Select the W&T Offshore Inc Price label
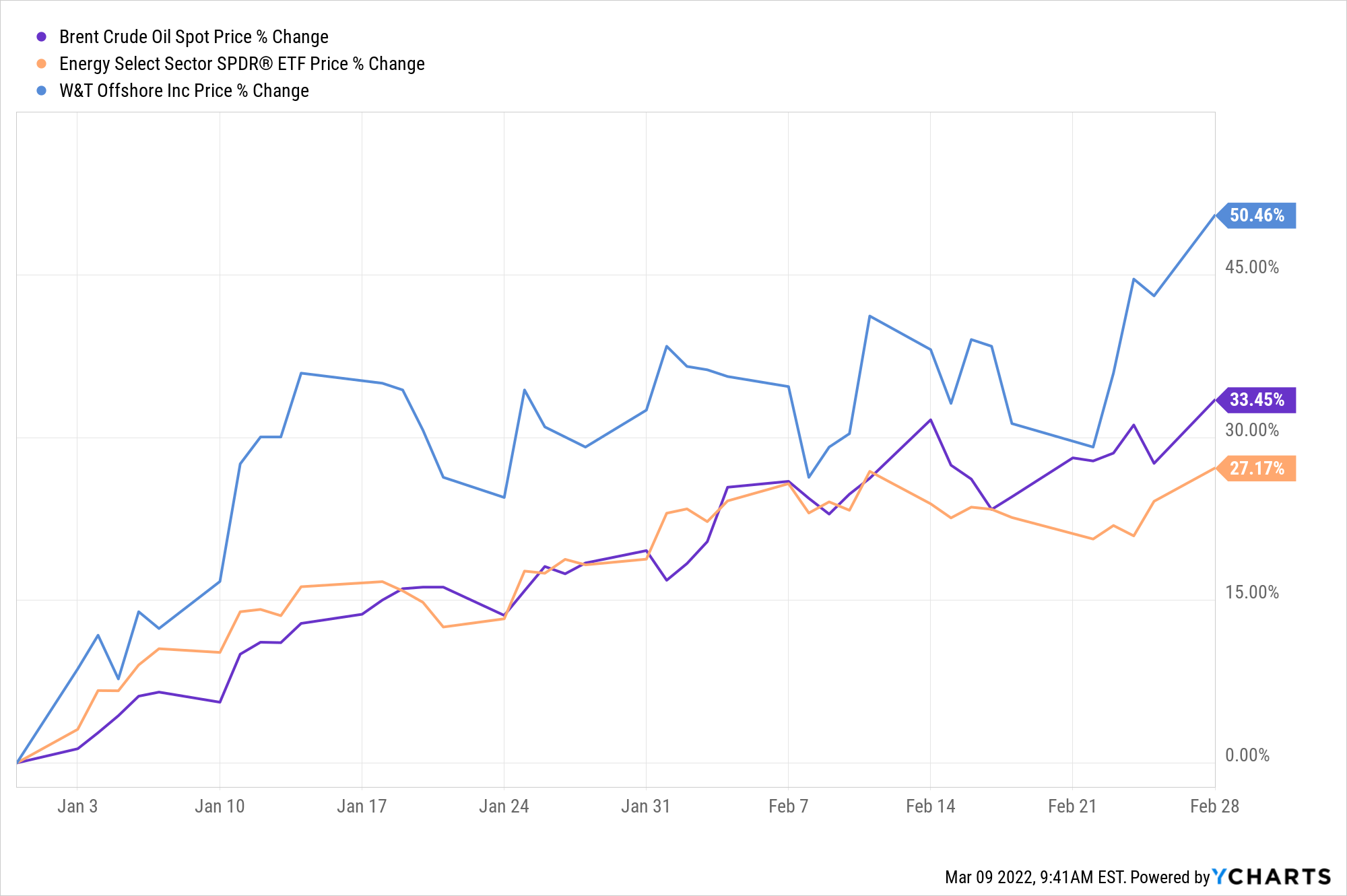The height and width of the screenshot is (896, 1347). coord(184,91)
